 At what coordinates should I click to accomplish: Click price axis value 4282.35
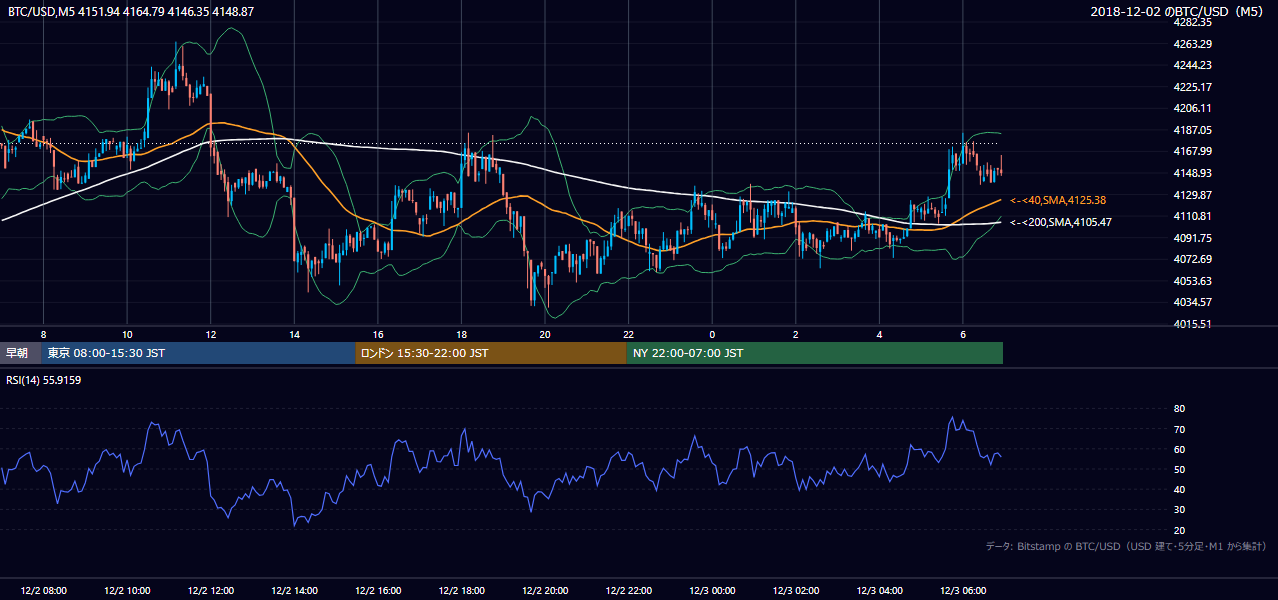[1192, 22]
